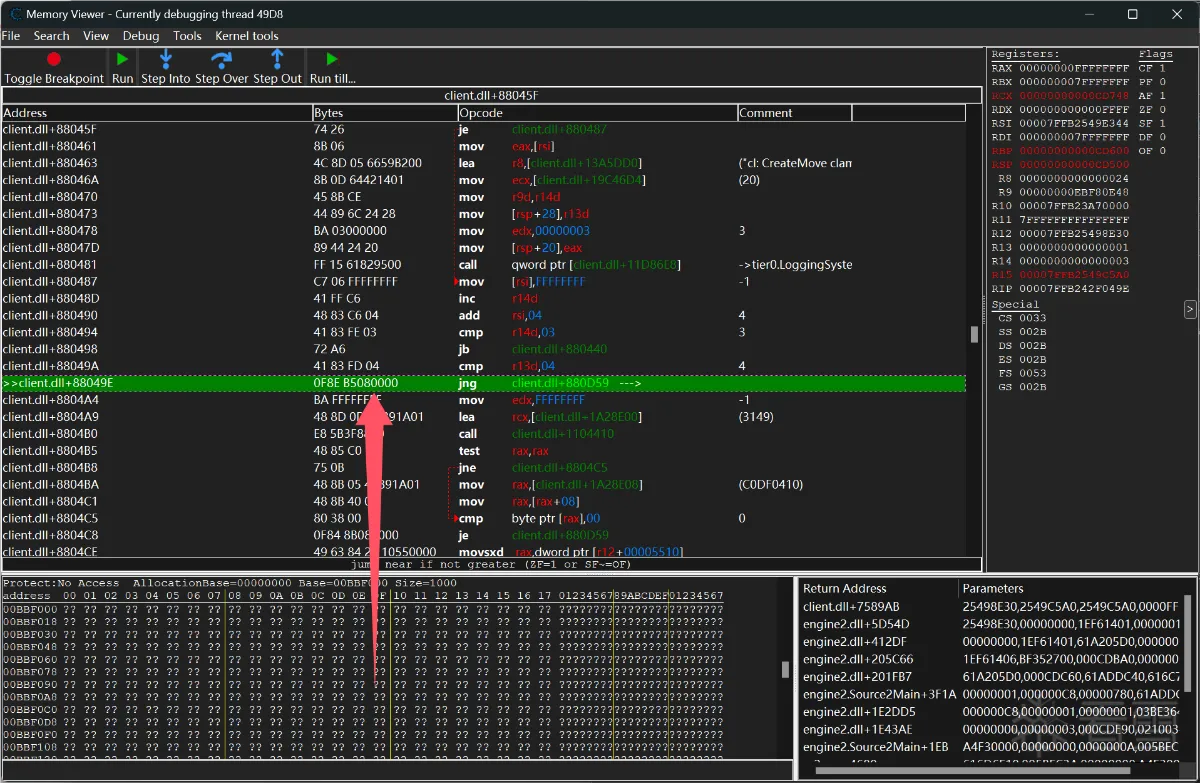
Task: Open the Tools menu
Action: [x=187, y=36]
